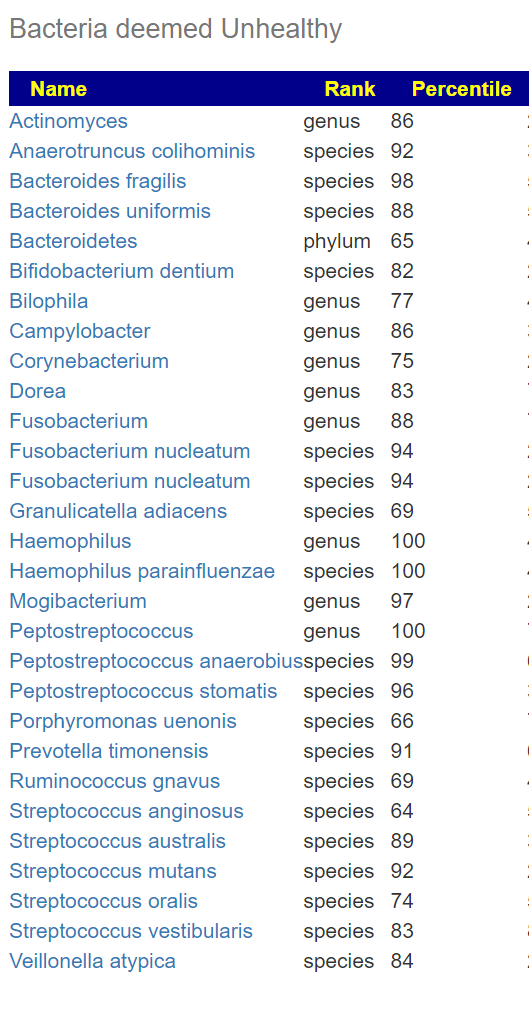This screenshot has width=529, height=1011.
Task: Open the Bilophila genus link
Action: coord(48,301)
